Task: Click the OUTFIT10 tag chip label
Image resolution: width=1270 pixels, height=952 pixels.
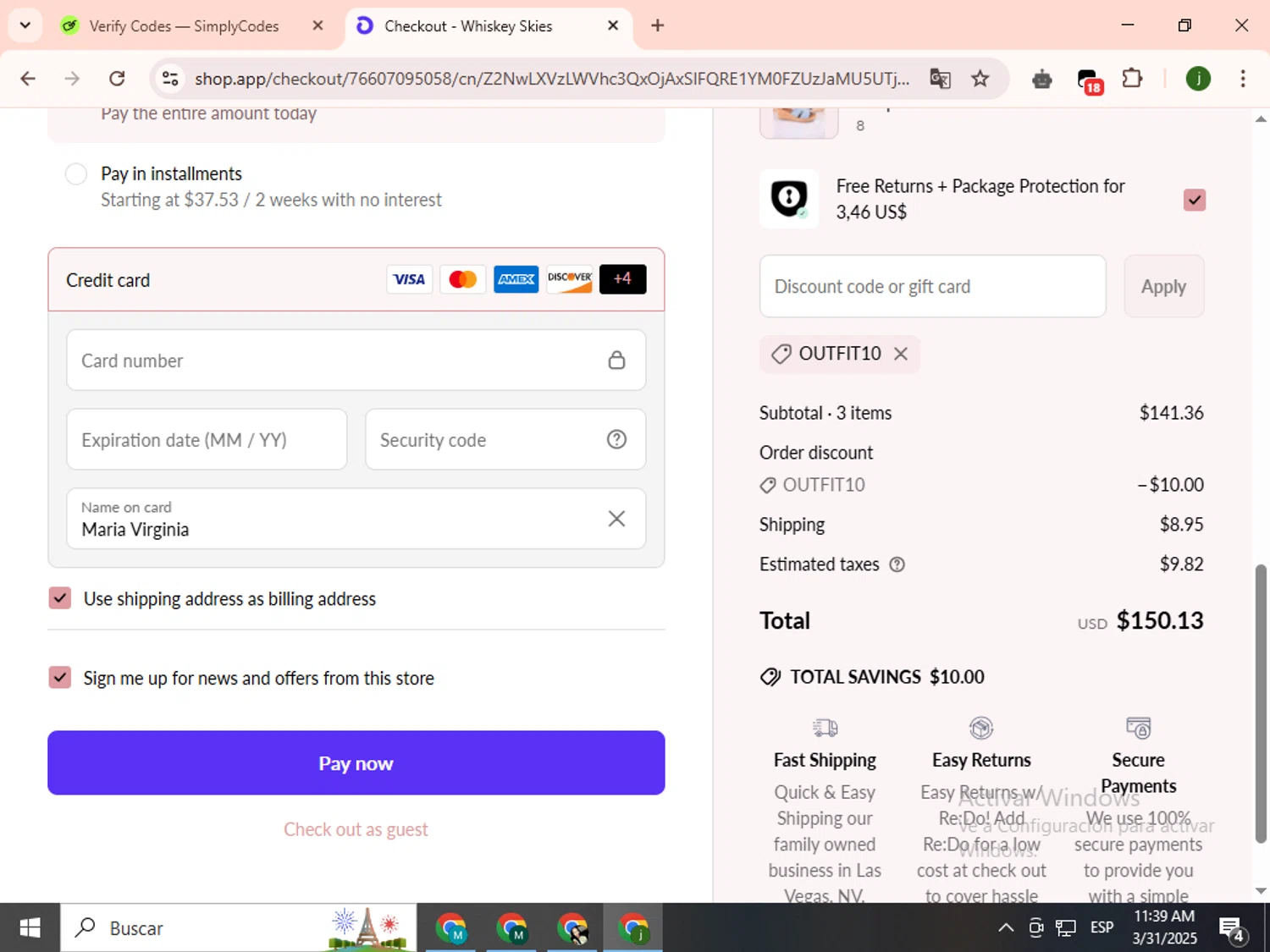Action: pos(840,354)
